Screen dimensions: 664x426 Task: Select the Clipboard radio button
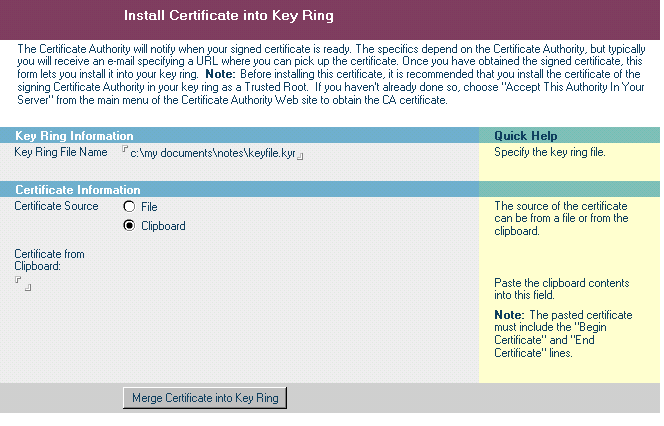tap(129, 226)
